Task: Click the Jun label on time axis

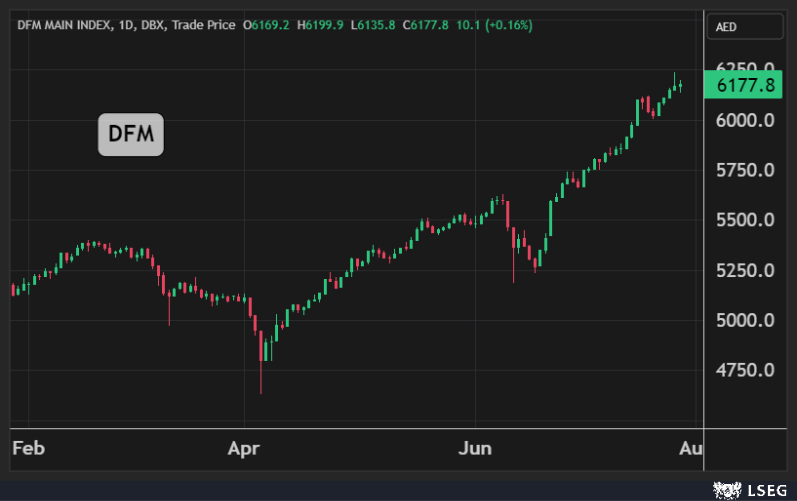Action: tap(475, 448)
